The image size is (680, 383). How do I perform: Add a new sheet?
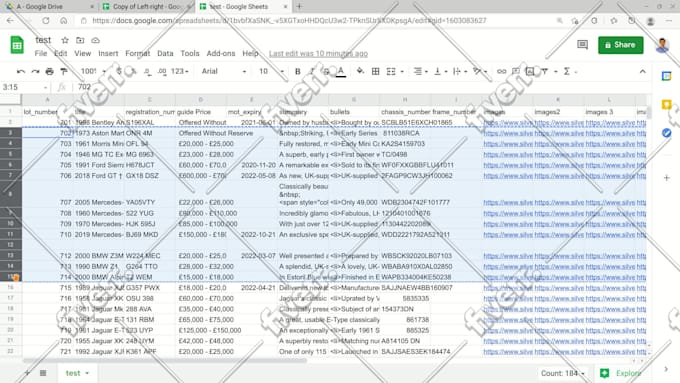(x=27, y=373)
